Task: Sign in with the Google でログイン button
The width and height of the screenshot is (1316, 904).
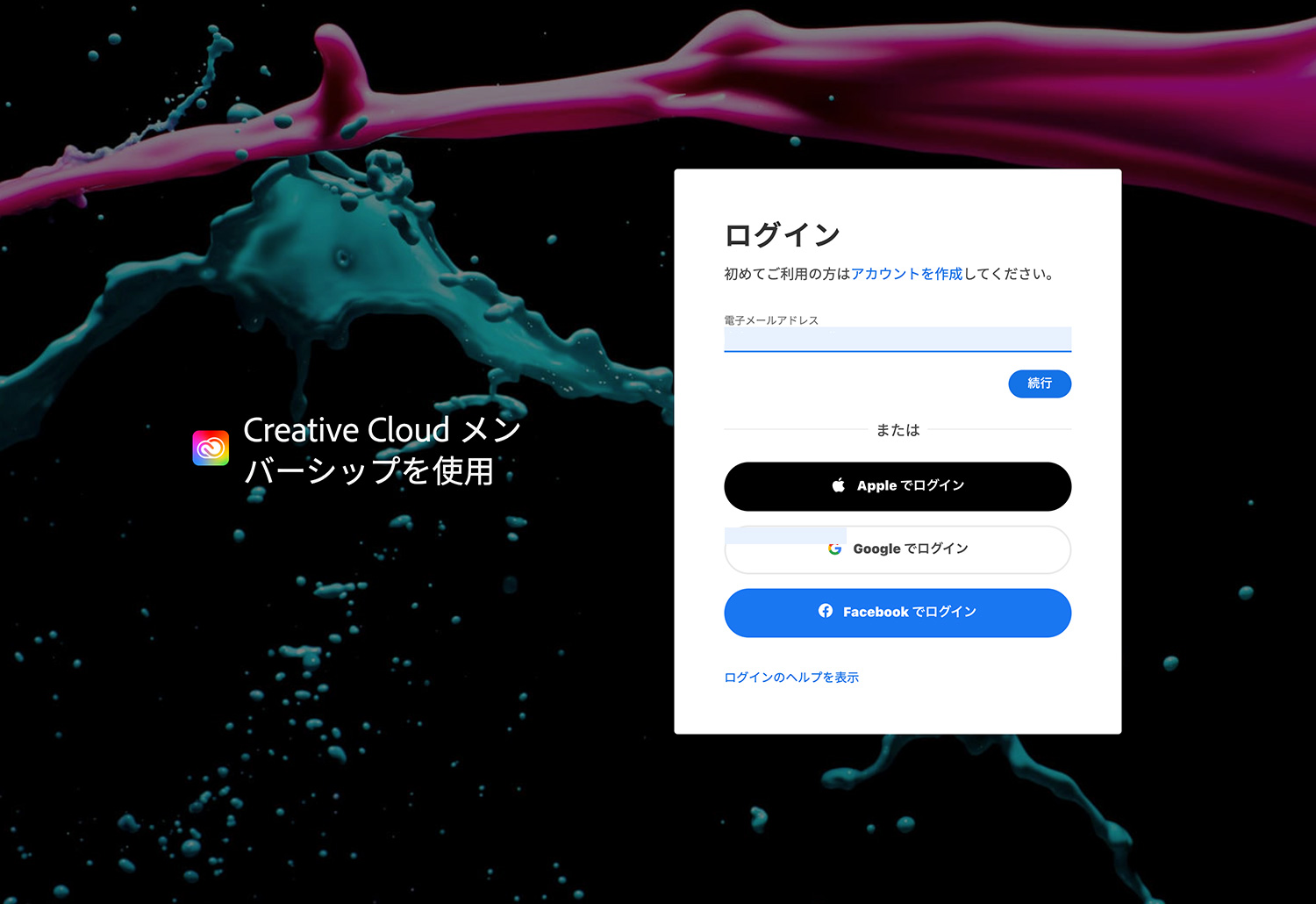Action: 898,549
